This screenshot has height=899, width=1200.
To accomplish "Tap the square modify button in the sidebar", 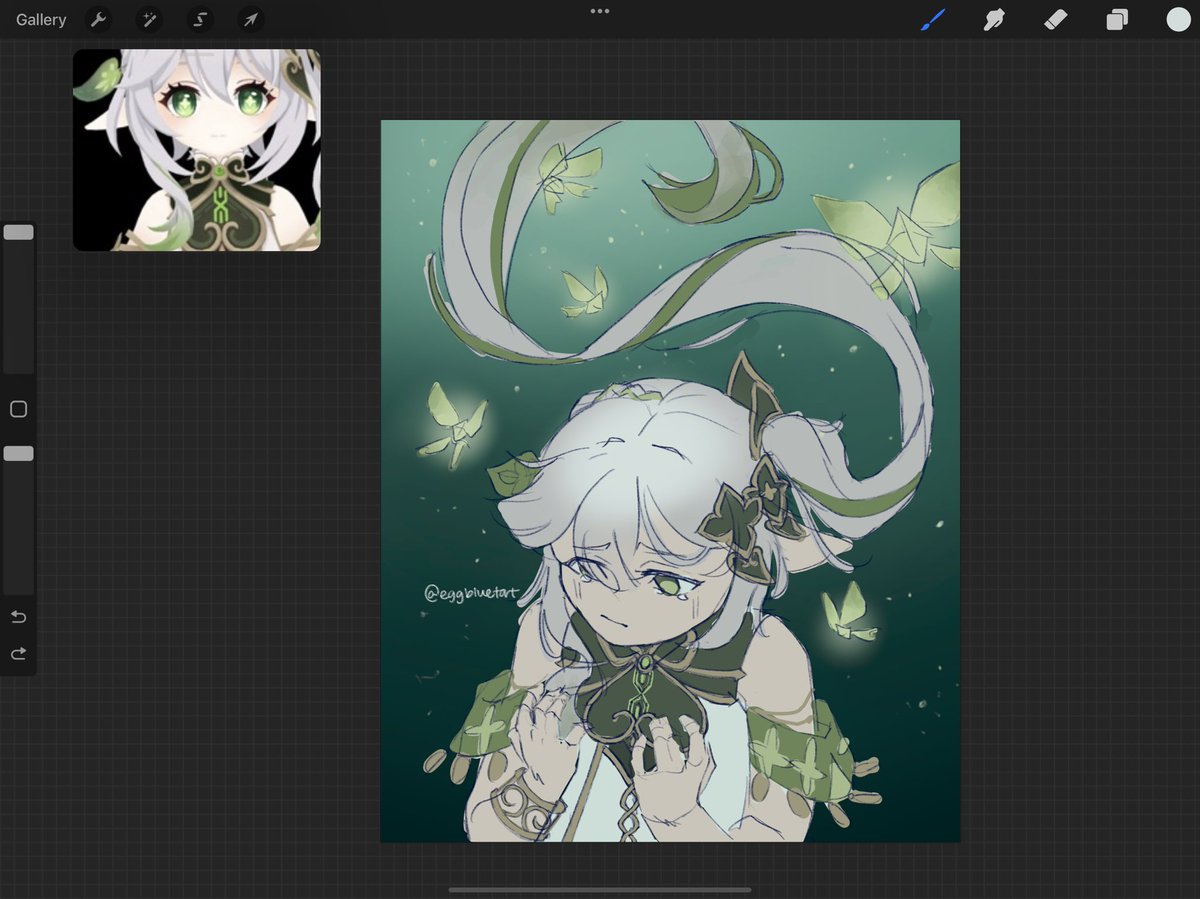I will (18, 409).
